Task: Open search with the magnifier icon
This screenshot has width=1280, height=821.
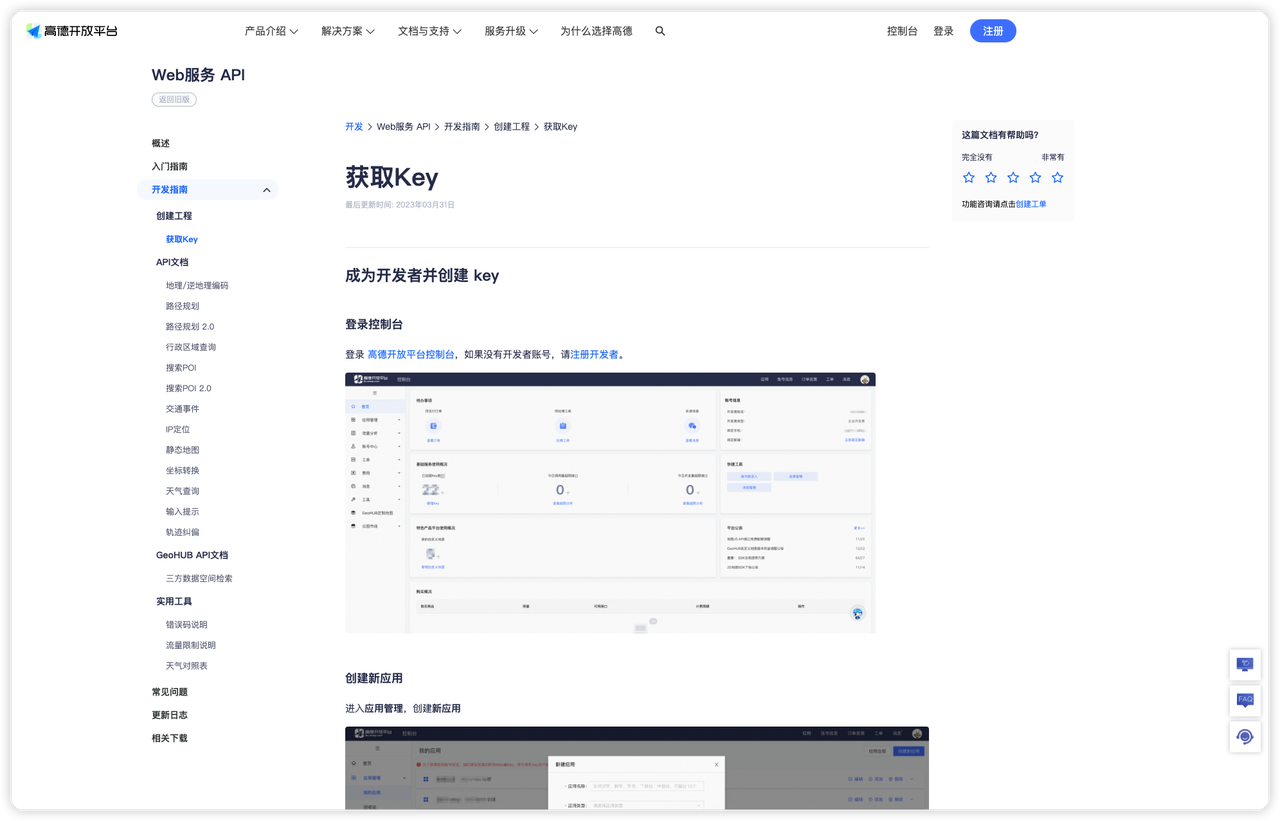Action: point(660,31)
